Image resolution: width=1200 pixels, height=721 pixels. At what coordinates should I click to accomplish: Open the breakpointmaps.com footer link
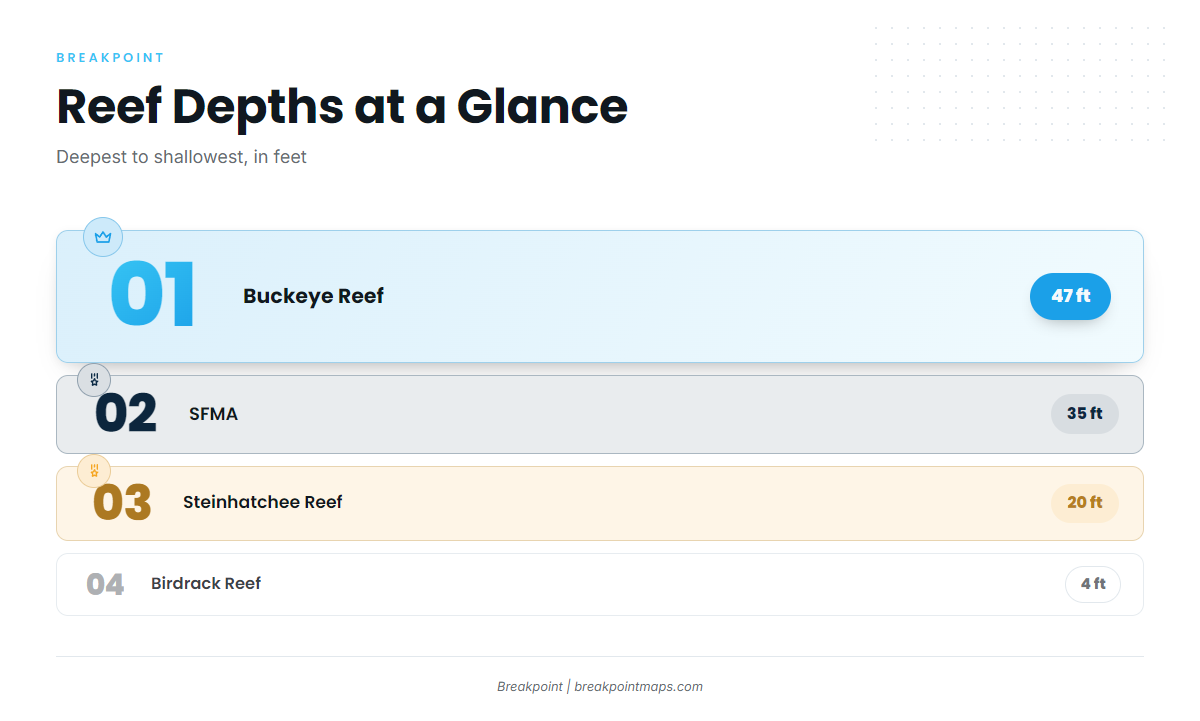click(638, 687)
